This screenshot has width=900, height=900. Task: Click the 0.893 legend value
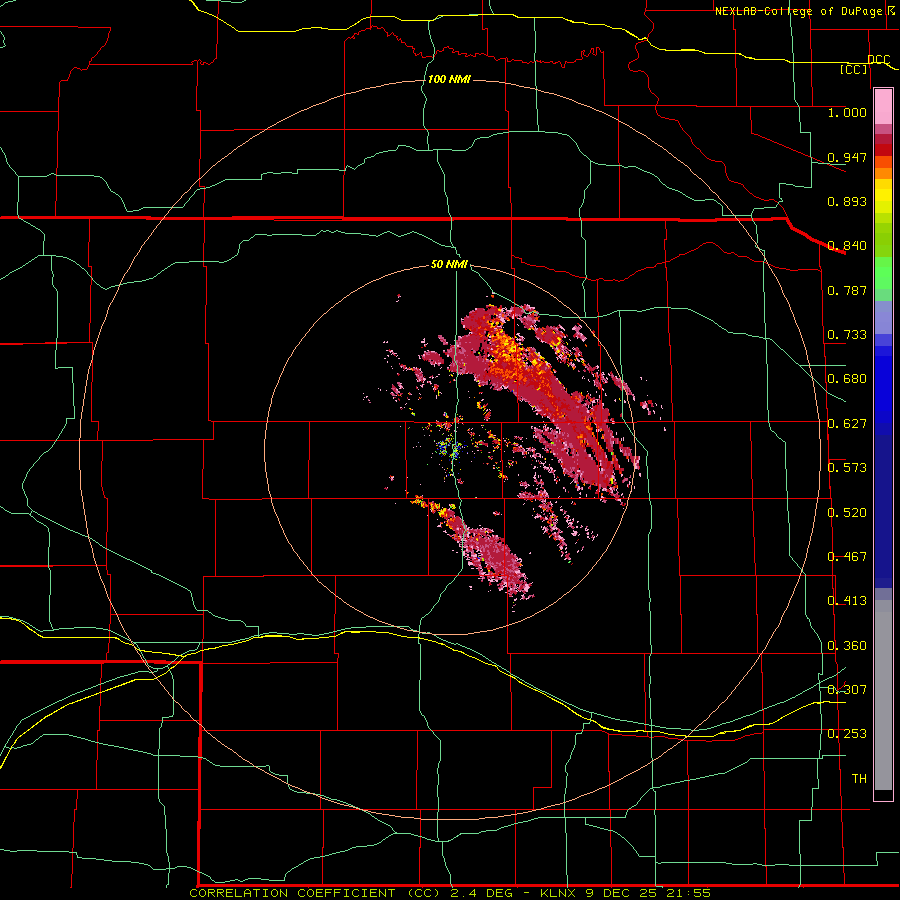click(847, 201)
